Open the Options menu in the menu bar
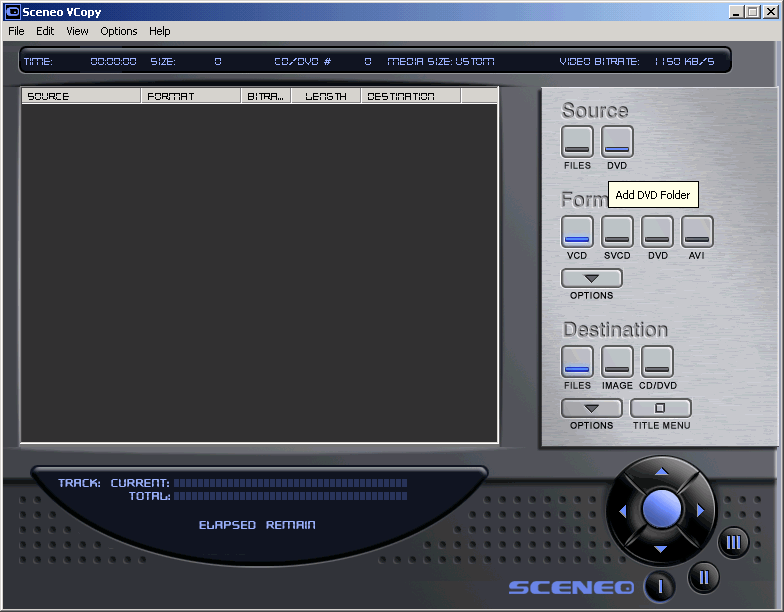The width and height of the screenshot is (784, 612). click(118, 31)
